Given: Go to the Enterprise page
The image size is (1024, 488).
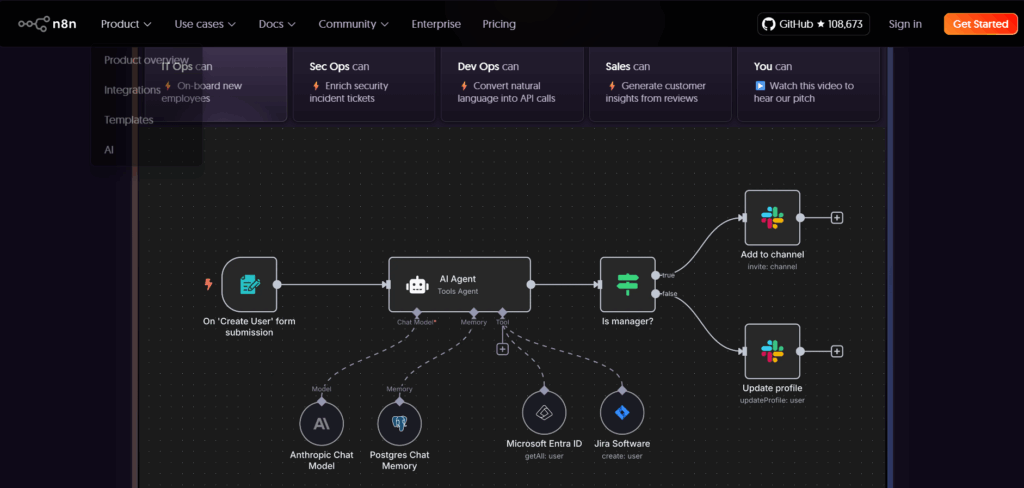Looking at the screenshot, I should [436, 24].
